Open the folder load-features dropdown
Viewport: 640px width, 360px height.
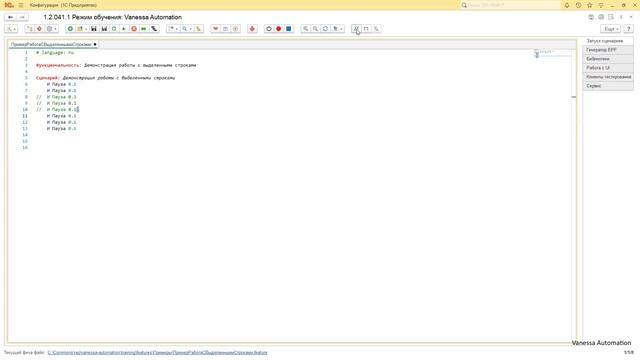(x=81, y=29)
